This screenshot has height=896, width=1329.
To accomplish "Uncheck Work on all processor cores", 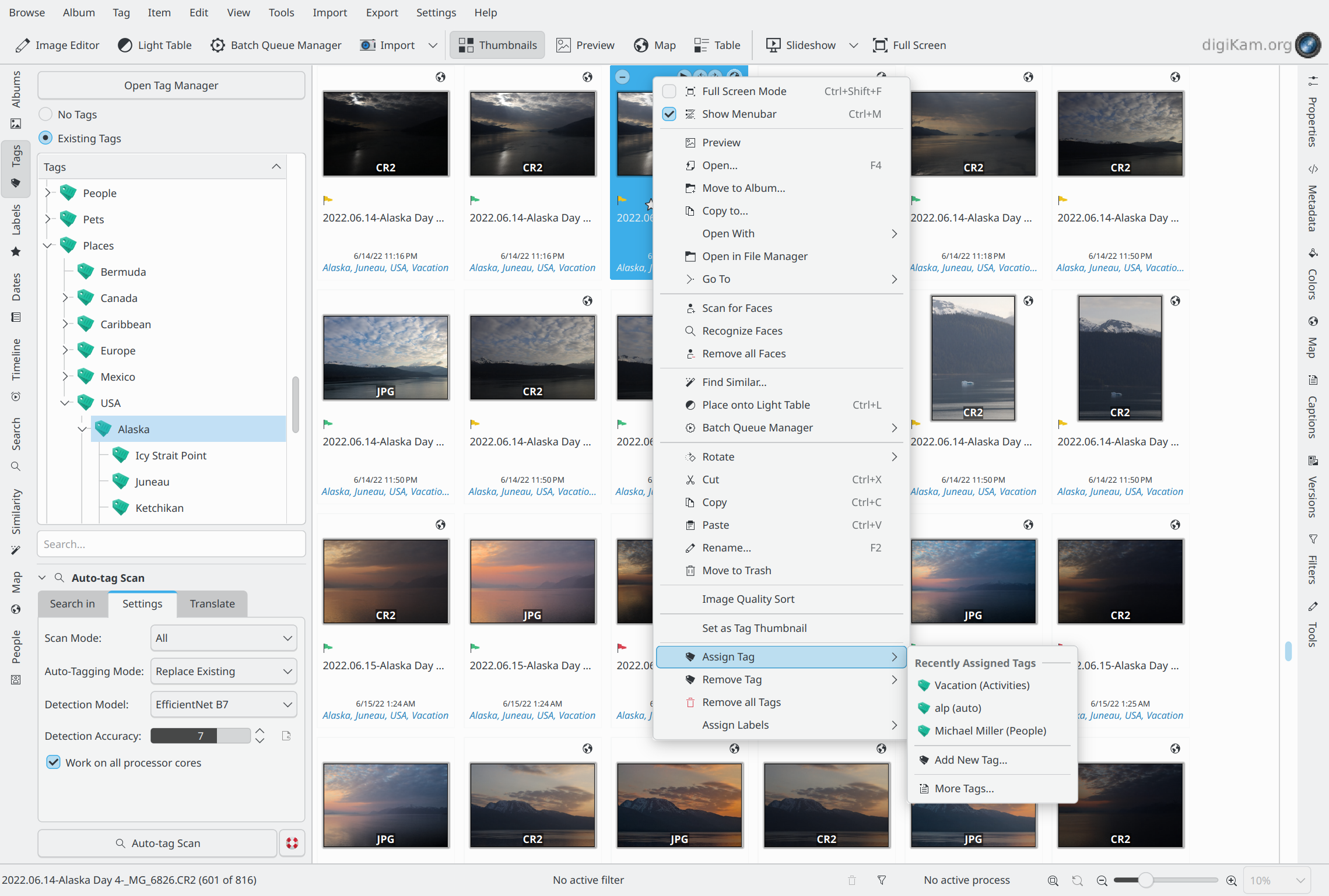I will (54, 763).
